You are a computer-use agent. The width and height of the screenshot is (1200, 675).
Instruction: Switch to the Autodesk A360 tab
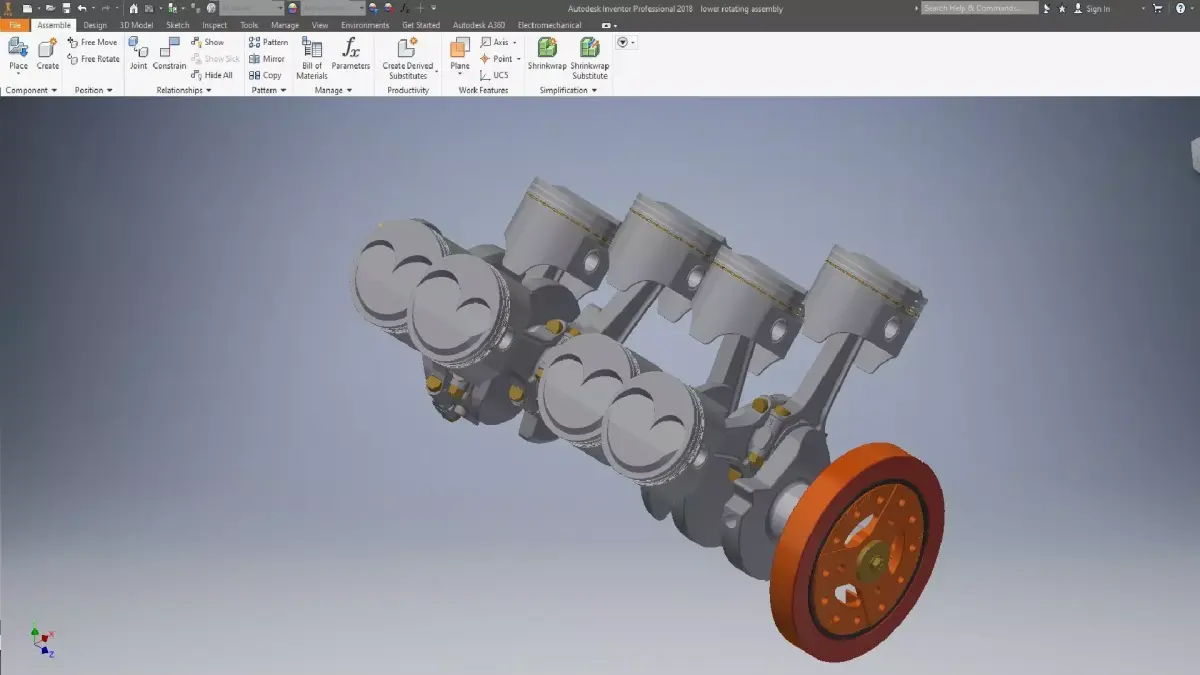(479, 25)
